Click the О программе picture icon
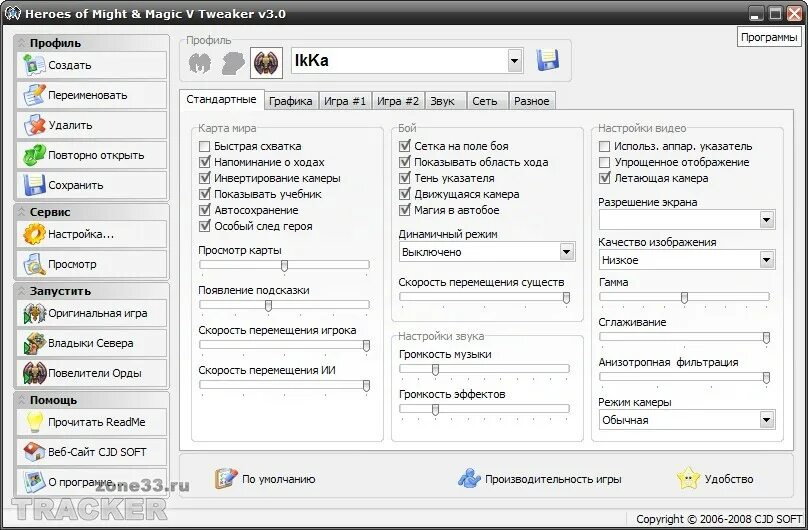Viewport: 808px width, 530px height. click(x=34, y=482)
